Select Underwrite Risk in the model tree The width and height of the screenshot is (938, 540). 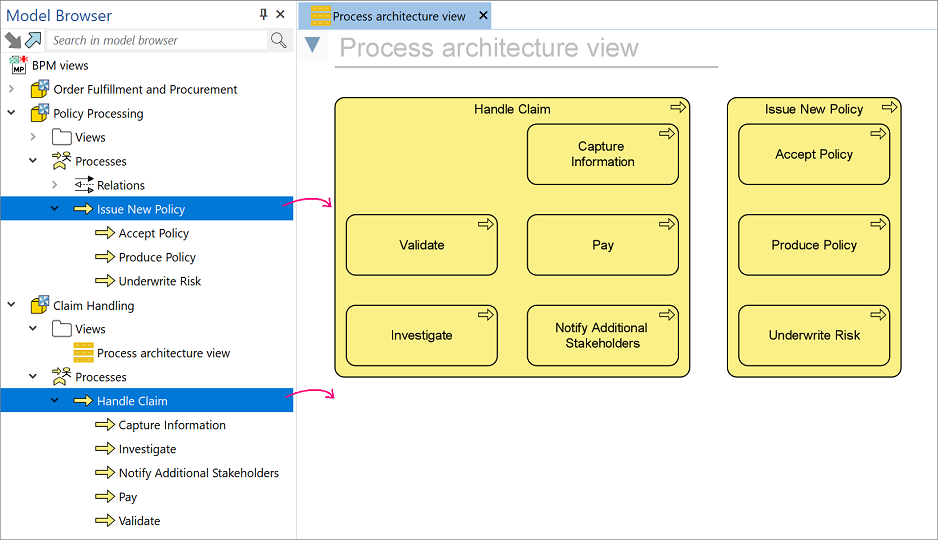coord(159,281)
